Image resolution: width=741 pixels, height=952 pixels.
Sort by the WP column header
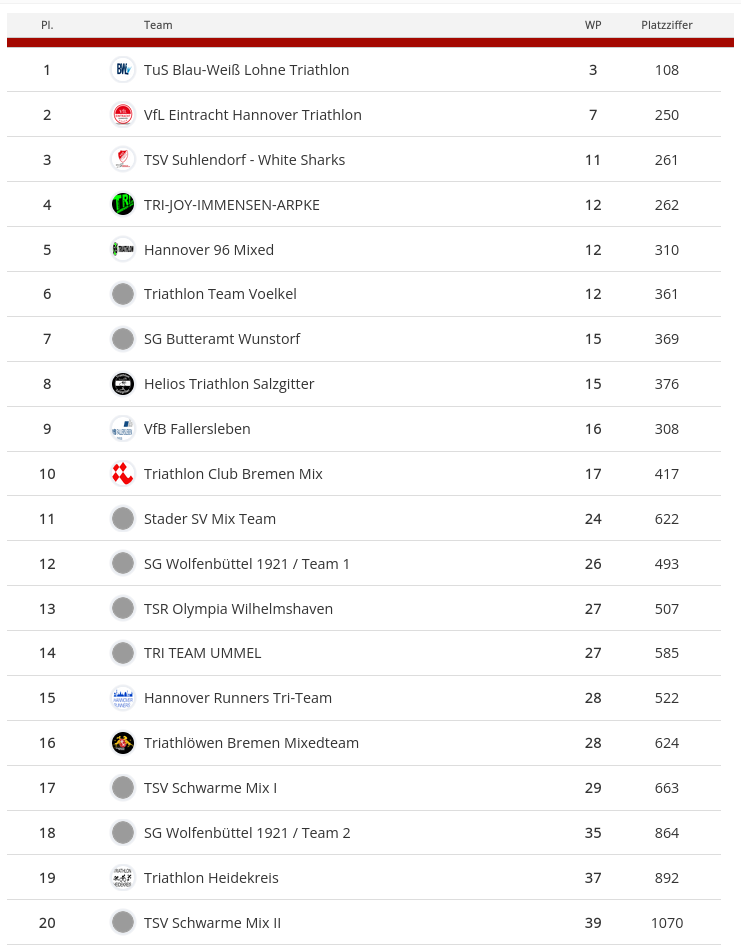click(x=593, y=25)
